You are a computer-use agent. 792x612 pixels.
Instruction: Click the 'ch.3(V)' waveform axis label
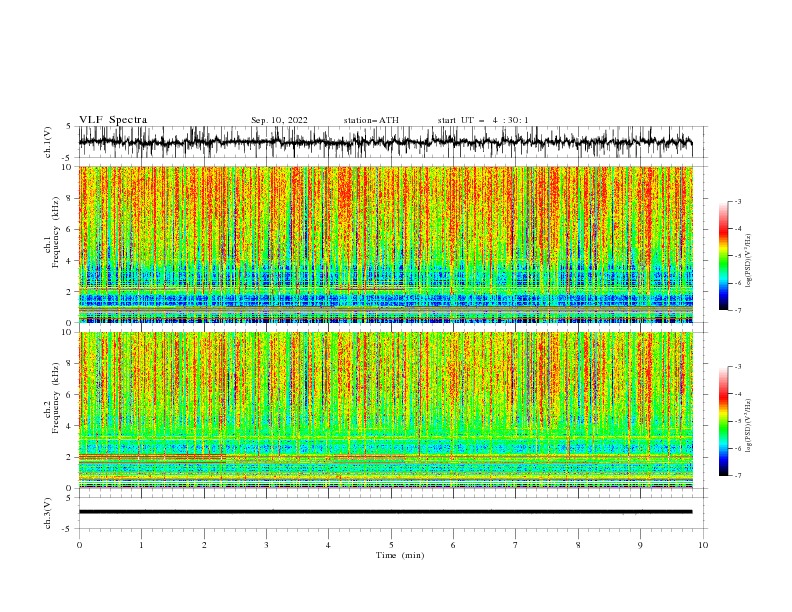click(48, 513)
